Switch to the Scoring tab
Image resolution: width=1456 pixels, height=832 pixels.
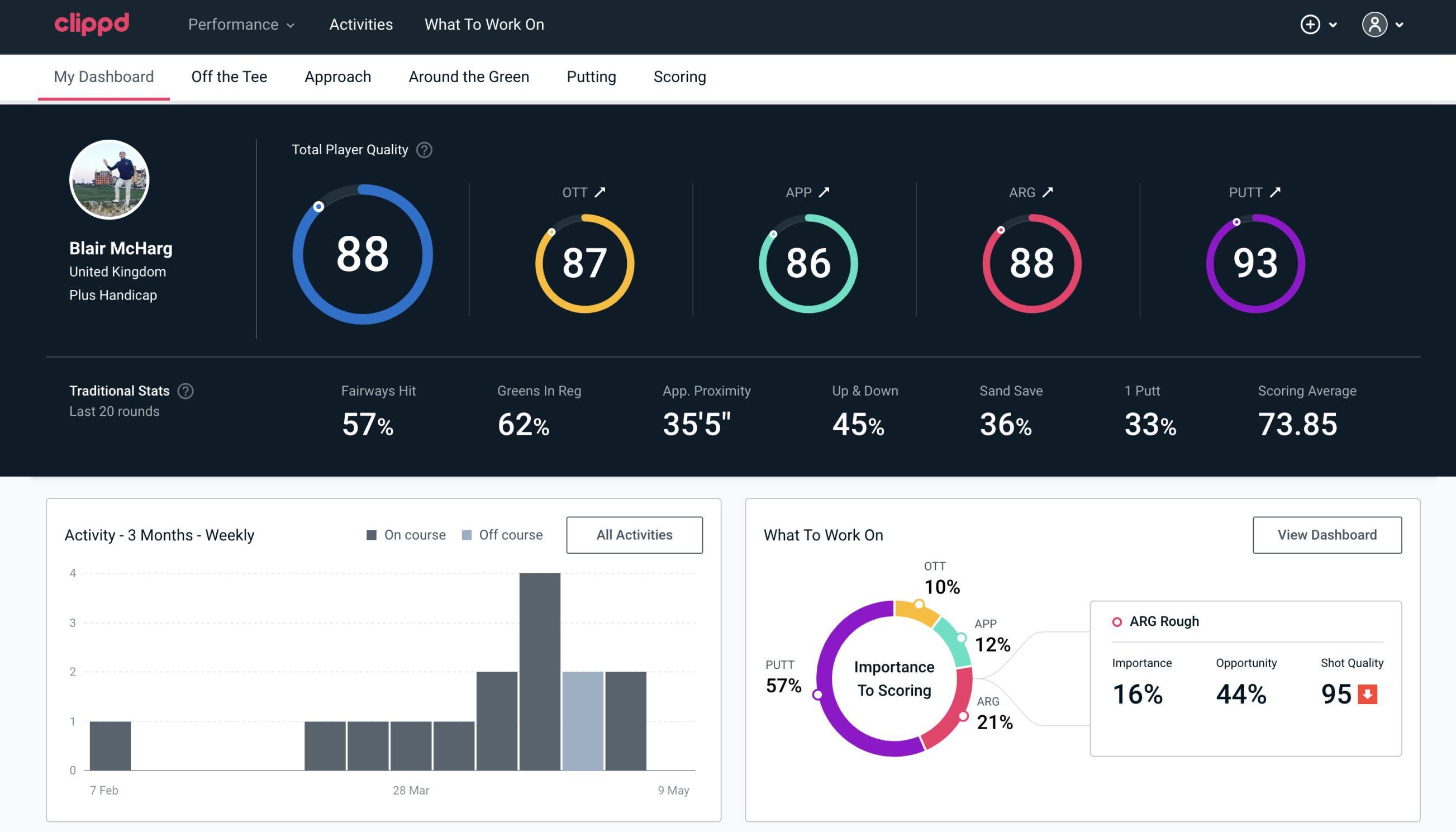(679, 76)
